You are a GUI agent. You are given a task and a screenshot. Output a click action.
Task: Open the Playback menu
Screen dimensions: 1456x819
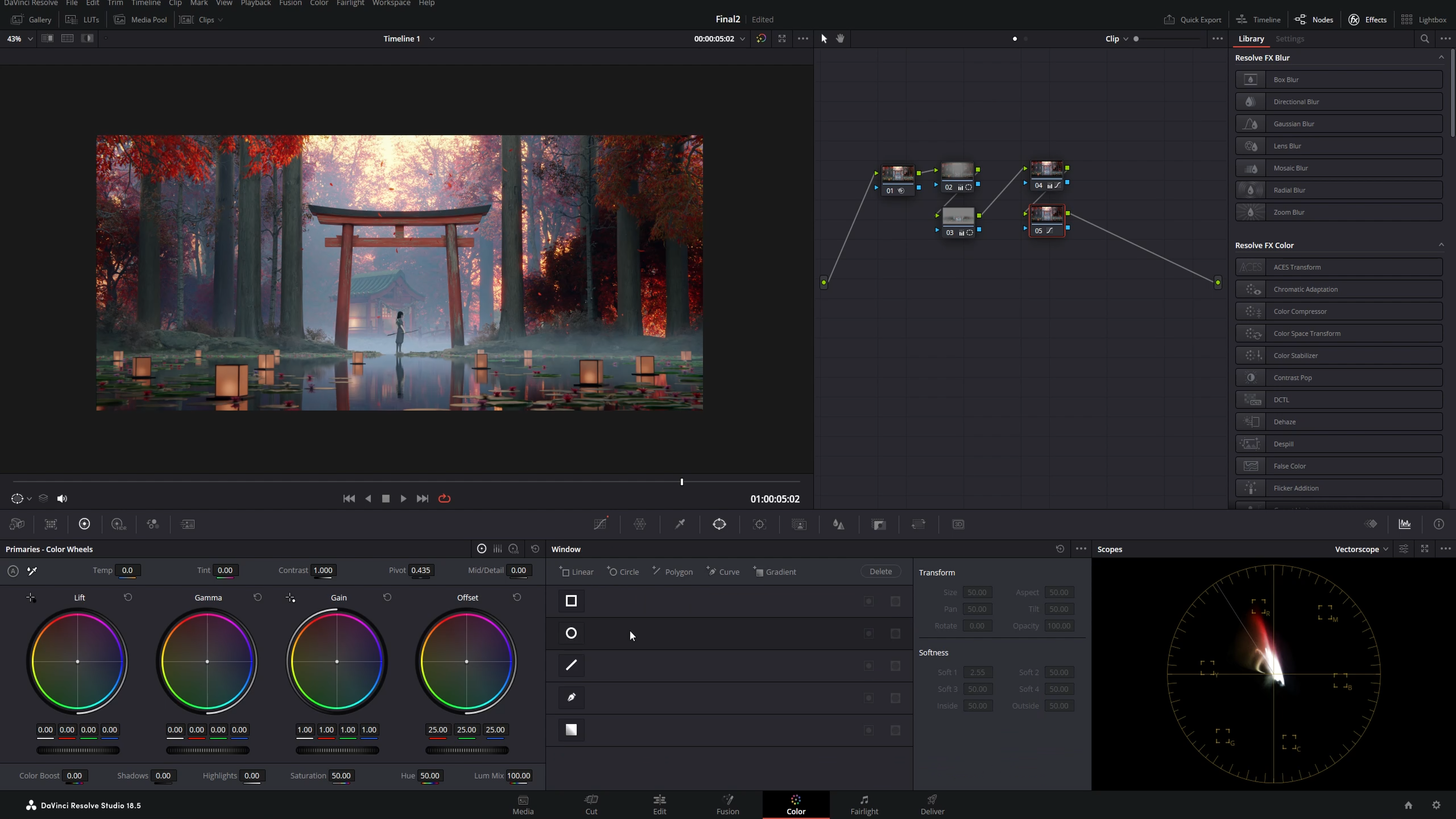[256, 3]
